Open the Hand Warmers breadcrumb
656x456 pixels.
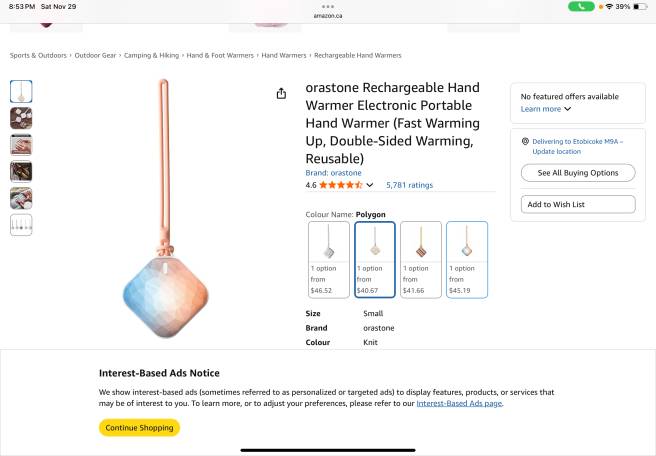click(284, 55)
